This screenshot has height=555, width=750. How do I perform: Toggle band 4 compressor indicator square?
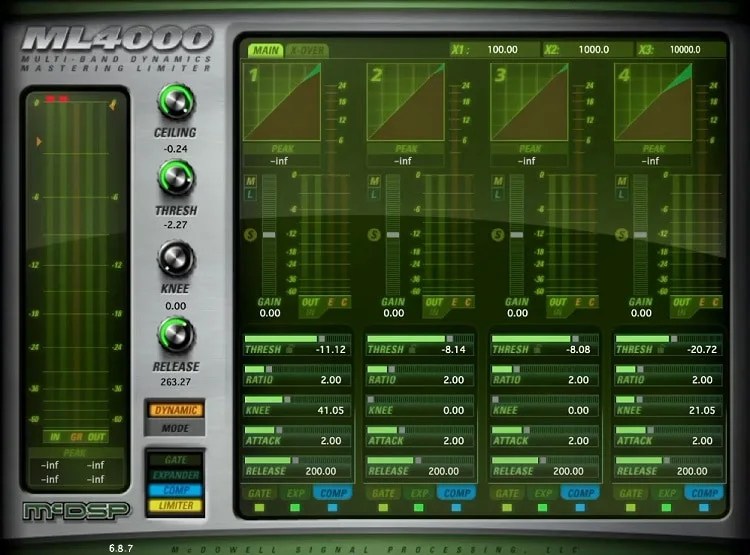click(704, 508)
